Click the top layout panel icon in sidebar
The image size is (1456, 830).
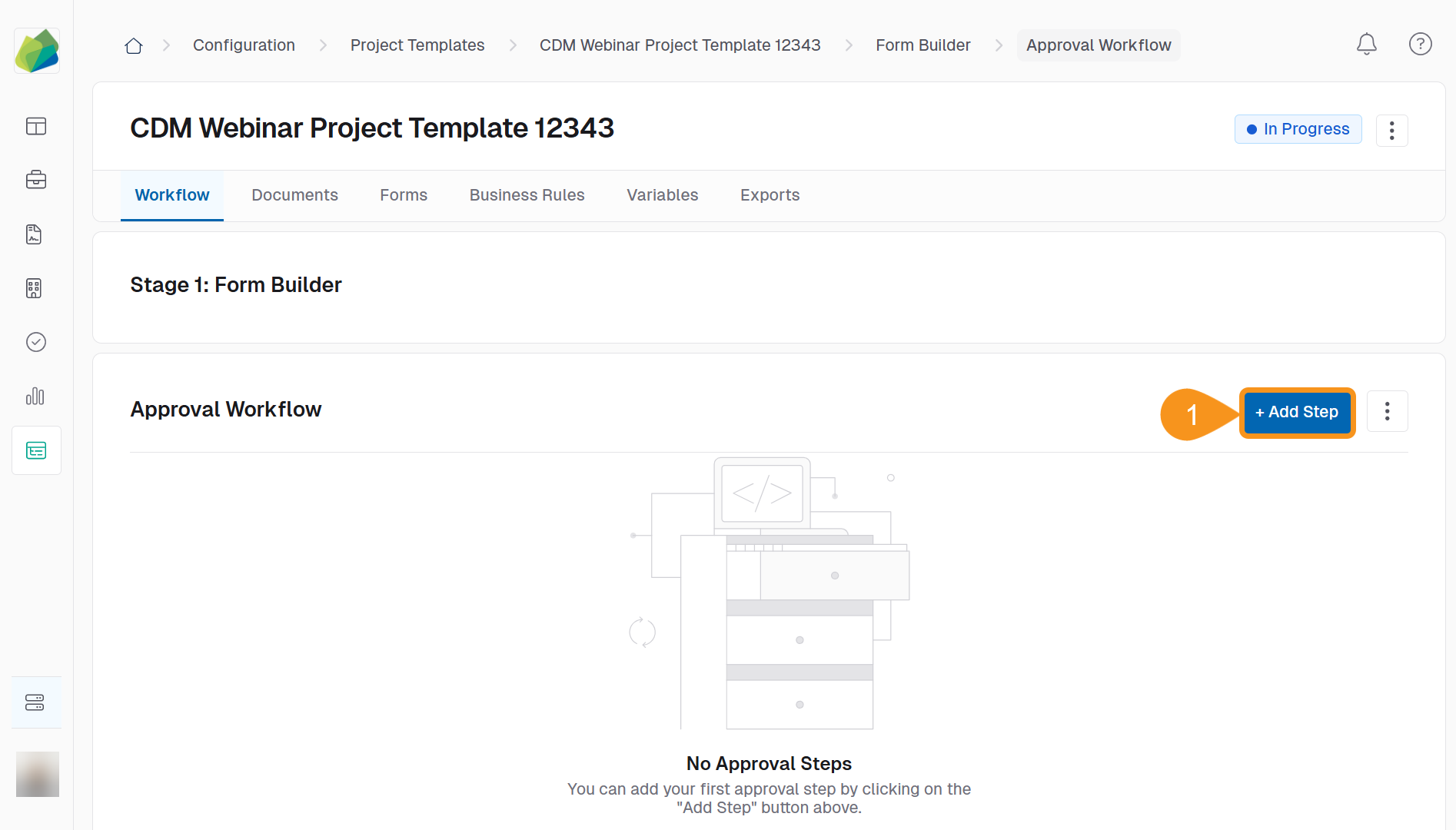(36, 127)
